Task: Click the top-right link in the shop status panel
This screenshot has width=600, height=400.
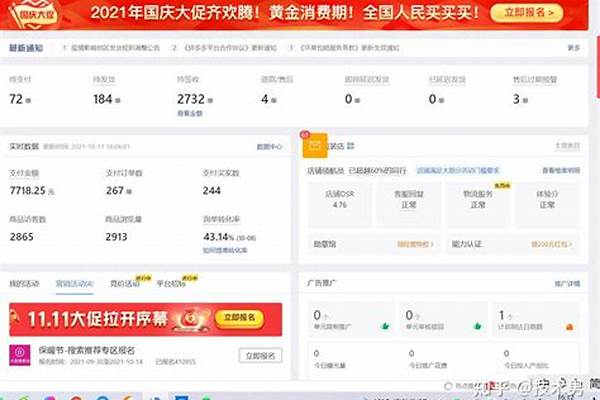Action: [567, 146]
